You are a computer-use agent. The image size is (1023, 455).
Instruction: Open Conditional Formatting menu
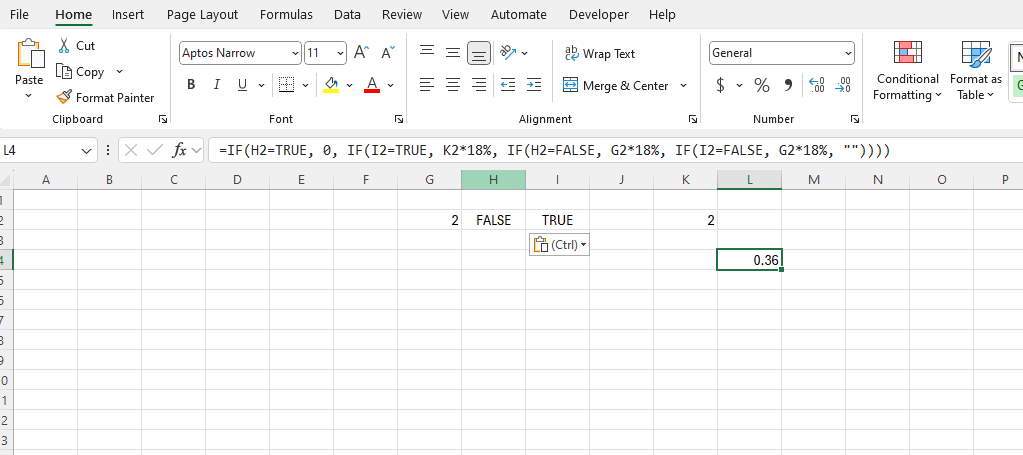pos(908,71)
